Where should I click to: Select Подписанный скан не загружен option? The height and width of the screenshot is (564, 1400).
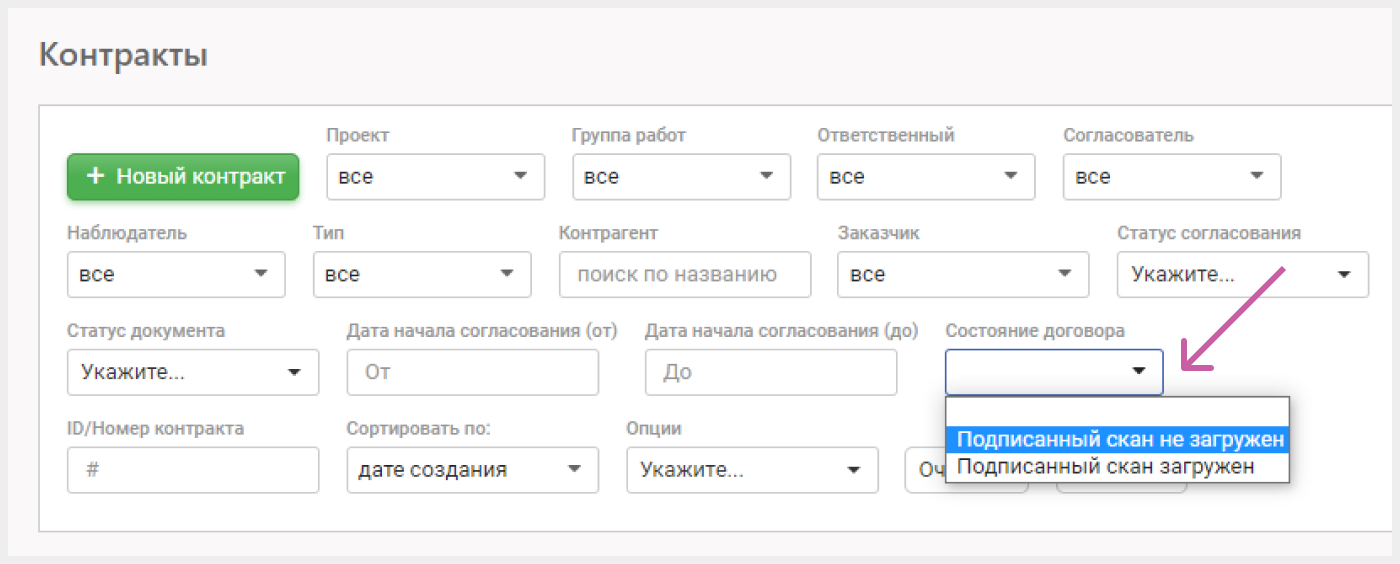click(x=1117, y=440)
